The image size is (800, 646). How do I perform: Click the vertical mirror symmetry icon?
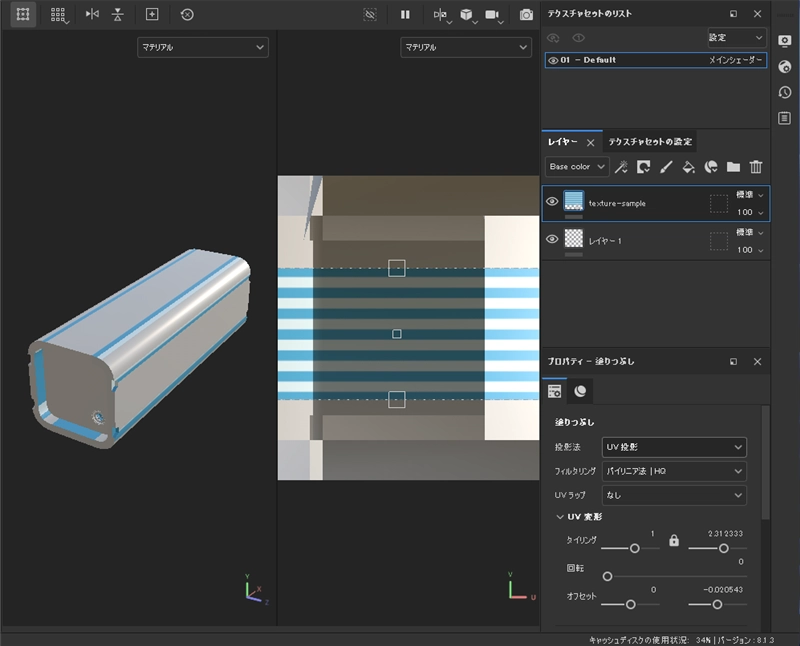(x=118, y=14)
